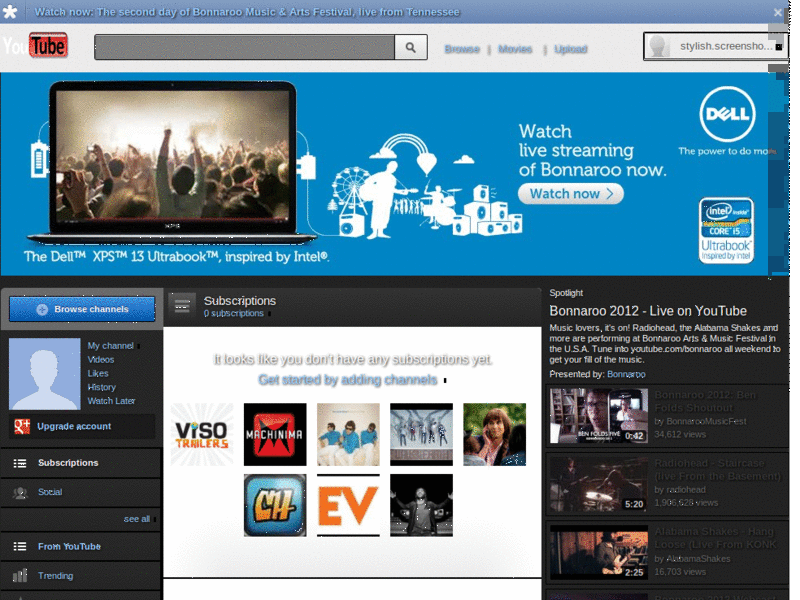Screen dimensions: 800x600
Task: Click the person icon beside Social
Action: click(x=20, y=493)
